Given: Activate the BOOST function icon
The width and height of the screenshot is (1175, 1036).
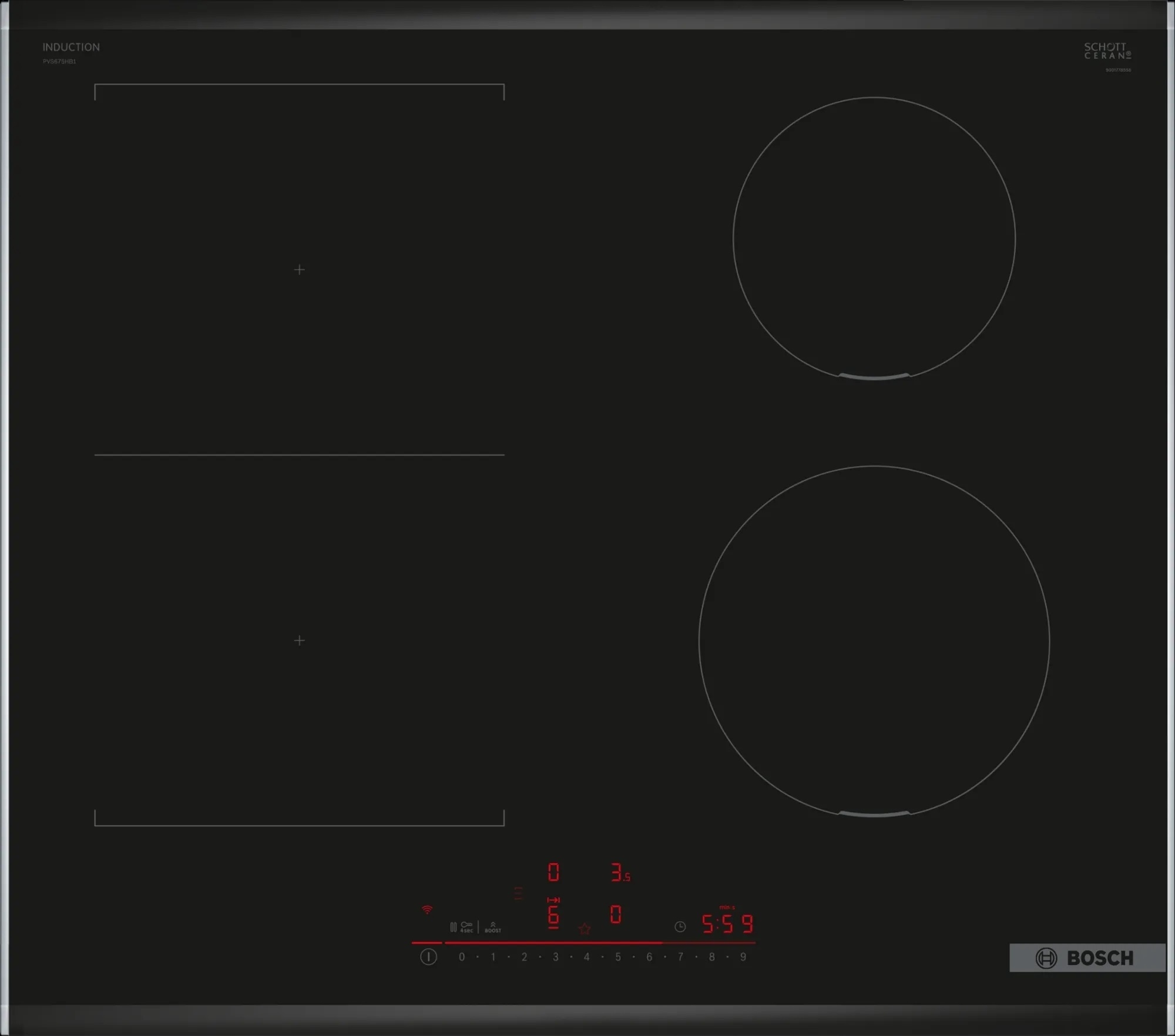Looking at the screenshot, I should (493, 927).
